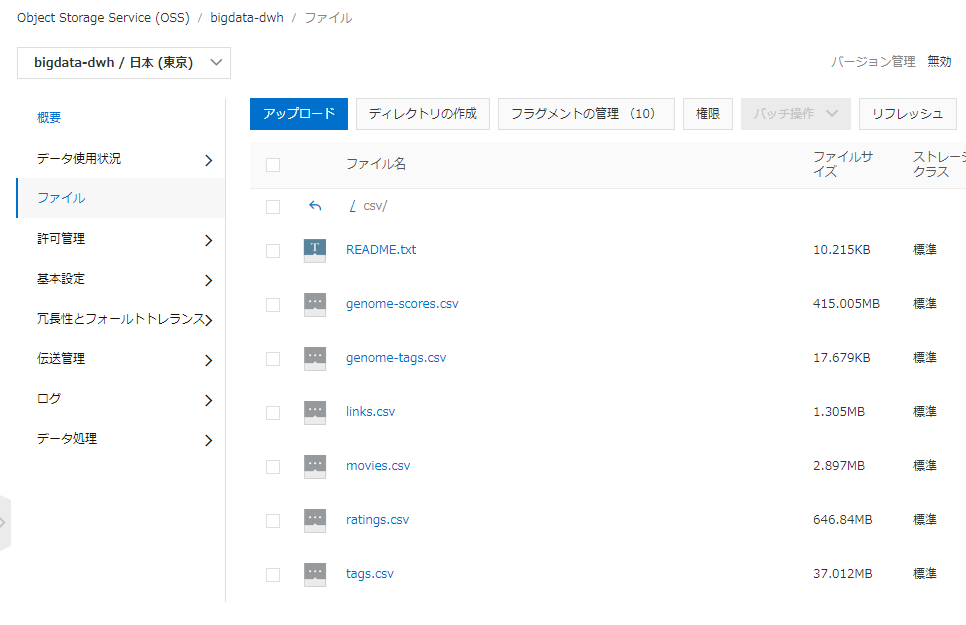Click the links.csv file icon
This screenshot has height=625, width=966.
315,412
